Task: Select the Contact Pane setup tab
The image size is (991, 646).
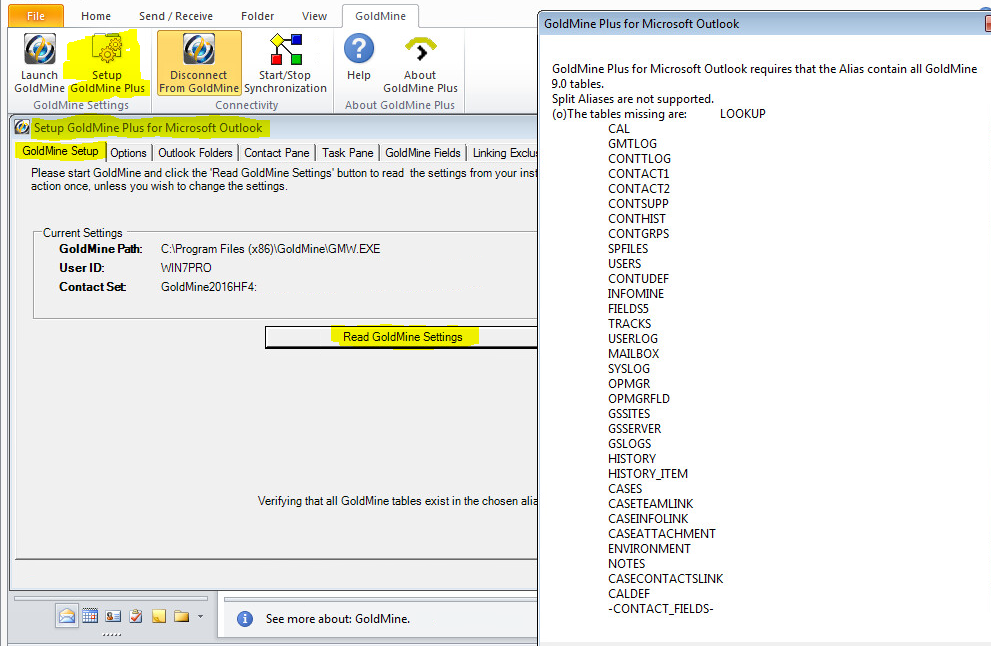Action: (x=277, y=153)
